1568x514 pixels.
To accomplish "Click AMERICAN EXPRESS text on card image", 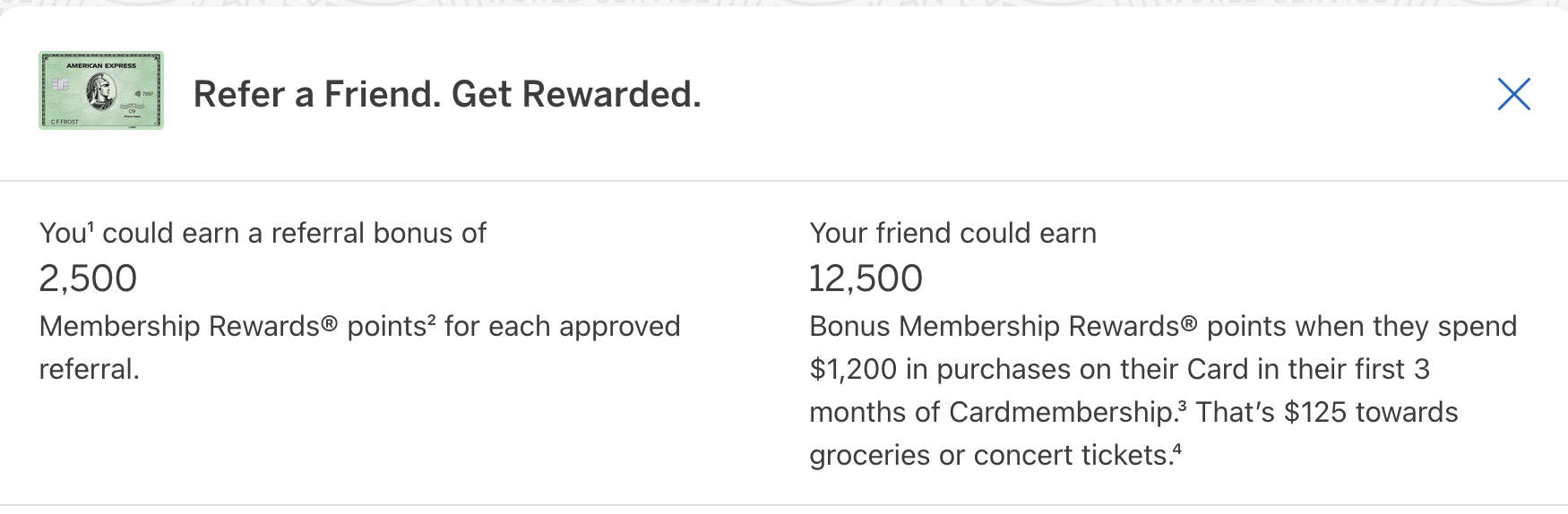I will [x=101, y=65].
